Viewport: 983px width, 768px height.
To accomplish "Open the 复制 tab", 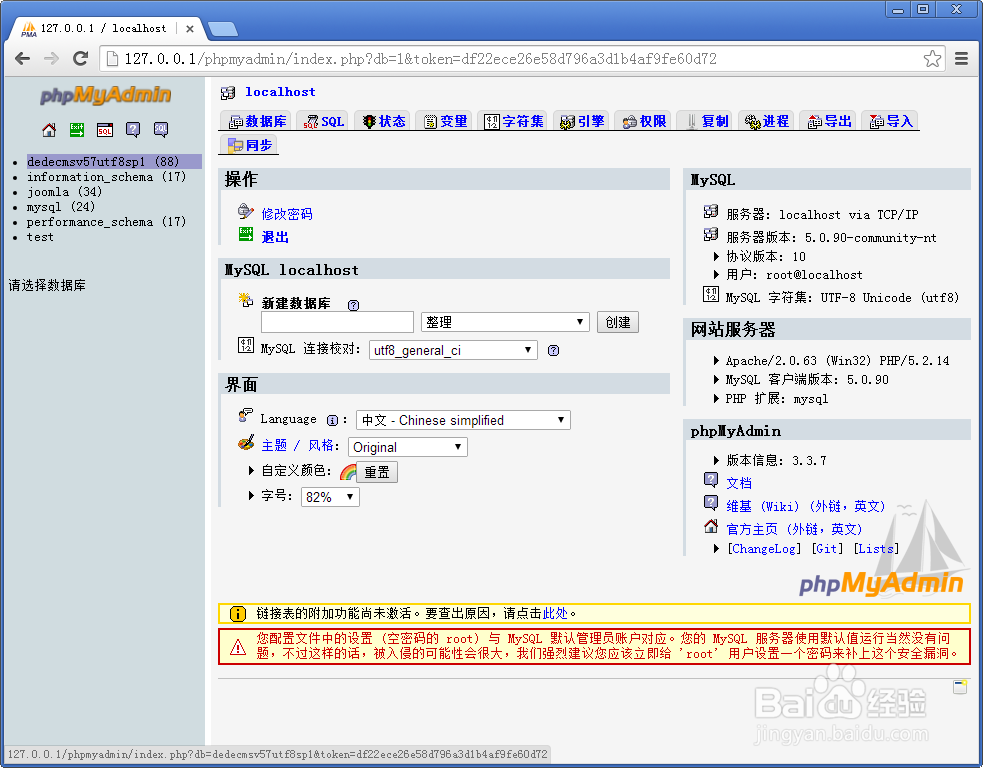I will (705, 121).
